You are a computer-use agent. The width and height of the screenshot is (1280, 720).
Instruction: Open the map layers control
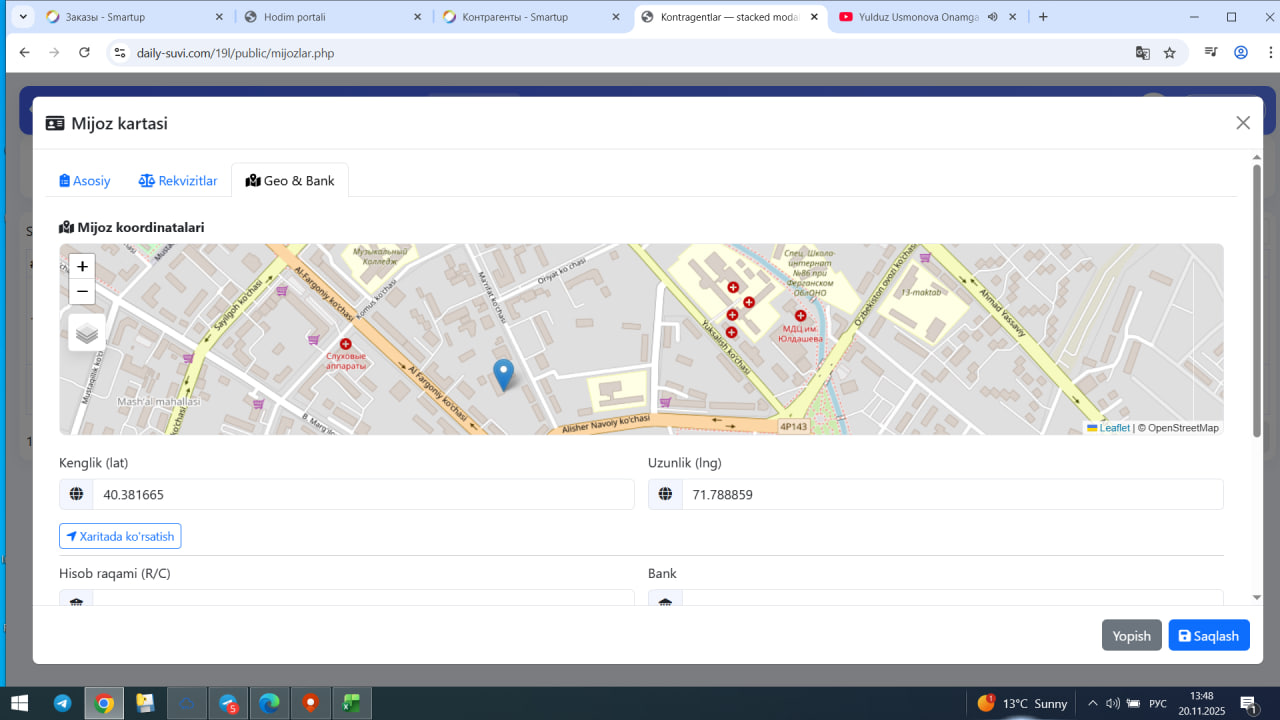[x=87, y=333]
